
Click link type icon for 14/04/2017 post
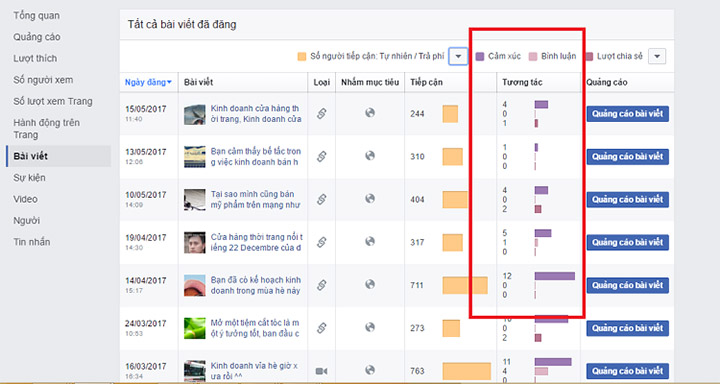click(x=321, y=285)
